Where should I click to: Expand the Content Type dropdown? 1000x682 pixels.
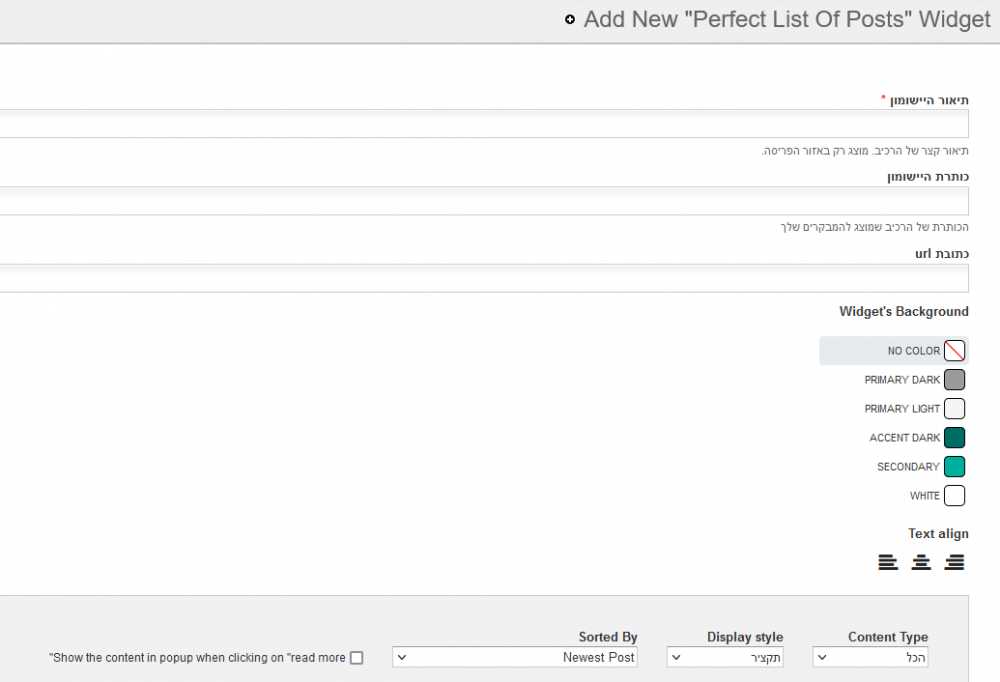870,657
